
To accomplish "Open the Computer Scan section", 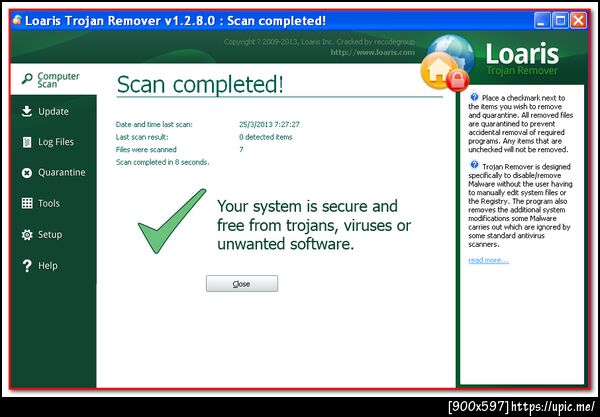I will pos(53,79).
